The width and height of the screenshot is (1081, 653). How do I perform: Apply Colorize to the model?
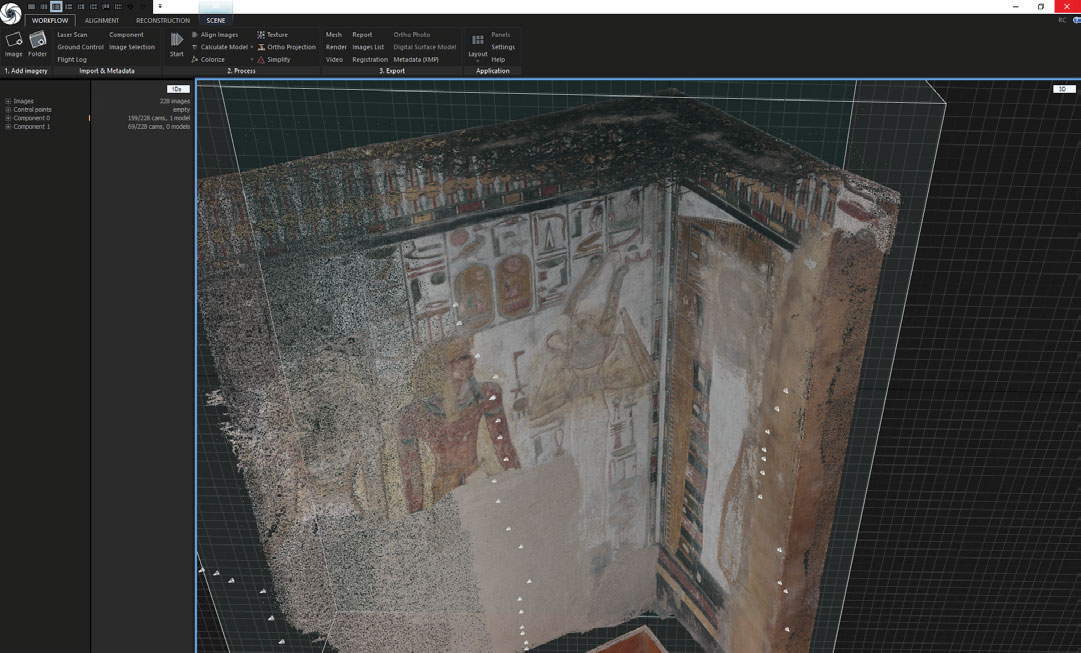[x=208, y=59]
